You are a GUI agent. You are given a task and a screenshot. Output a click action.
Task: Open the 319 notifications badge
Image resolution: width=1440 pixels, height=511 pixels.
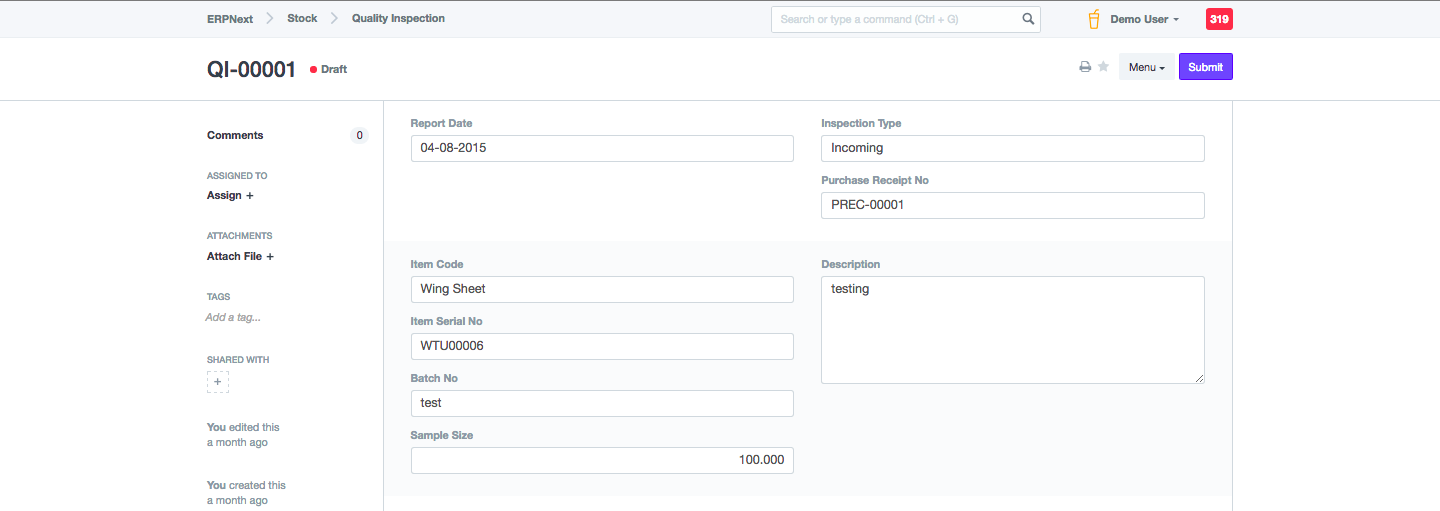[1219, 19]
